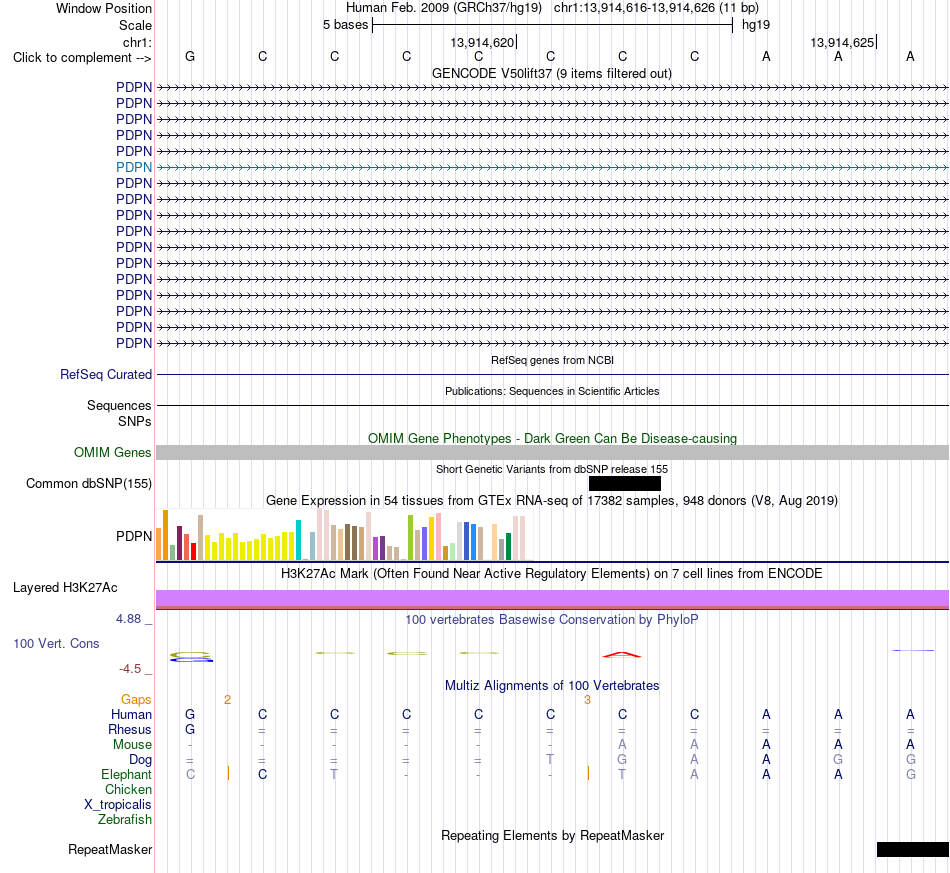Image resolution: width=950 pixels, height=873 pixels.
Task: Click the cyan bar in the GTEx chart
Action: click(298, 540)
